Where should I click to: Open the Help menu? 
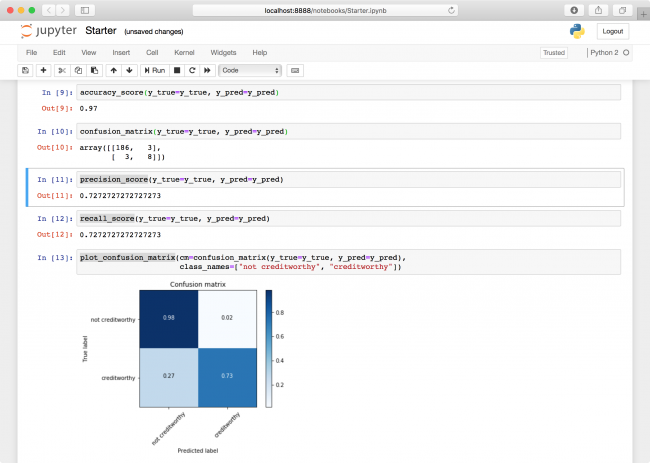[260, 53]
